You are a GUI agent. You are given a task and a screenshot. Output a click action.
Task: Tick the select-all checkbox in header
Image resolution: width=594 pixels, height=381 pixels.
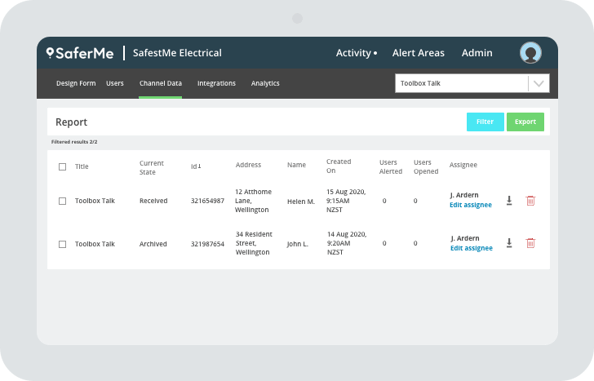63,167
